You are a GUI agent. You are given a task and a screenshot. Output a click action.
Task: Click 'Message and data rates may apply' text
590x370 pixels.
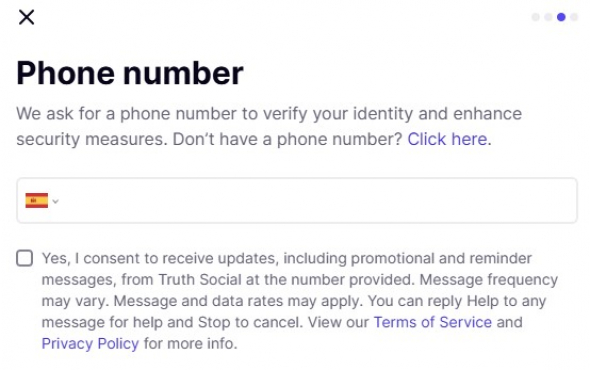click(x=238, y=301)
